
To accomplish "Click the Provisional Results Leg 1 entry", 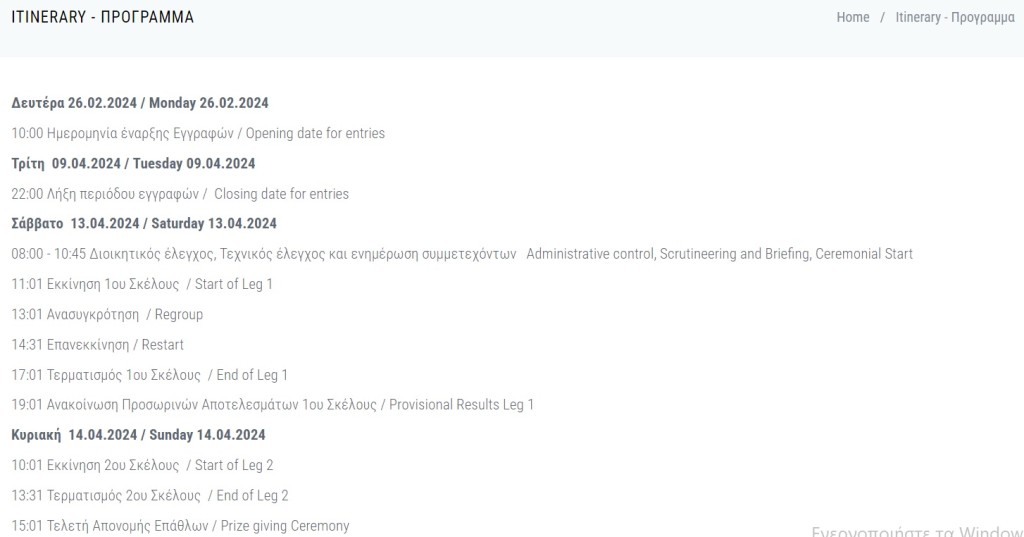I will pyautogui.click(x=272, y=405).
